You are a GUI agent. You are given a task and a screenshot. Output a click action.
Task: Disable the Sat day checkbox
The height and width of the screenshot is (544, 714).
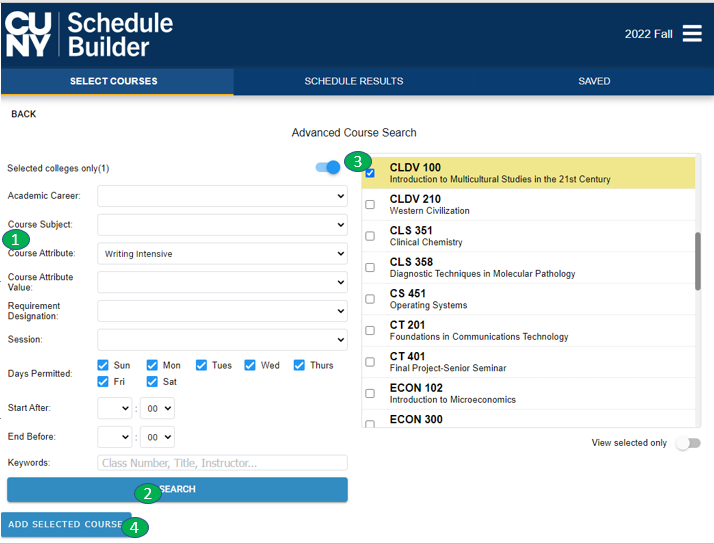coord(153,381)
